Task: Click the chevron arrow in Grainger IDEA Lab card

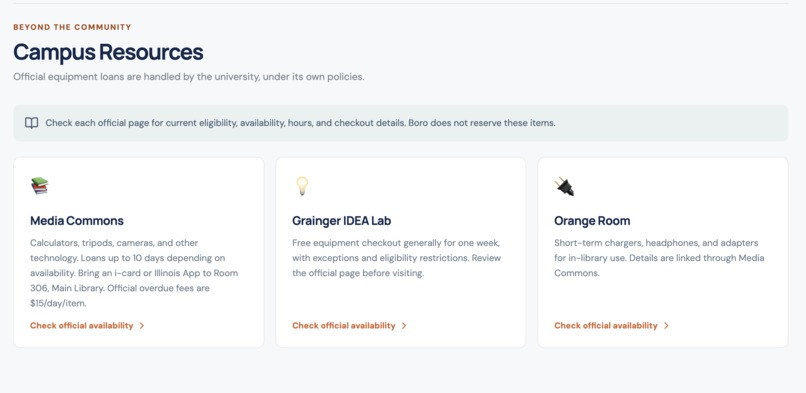Action: pyautogui.click(x=404, y=326)
